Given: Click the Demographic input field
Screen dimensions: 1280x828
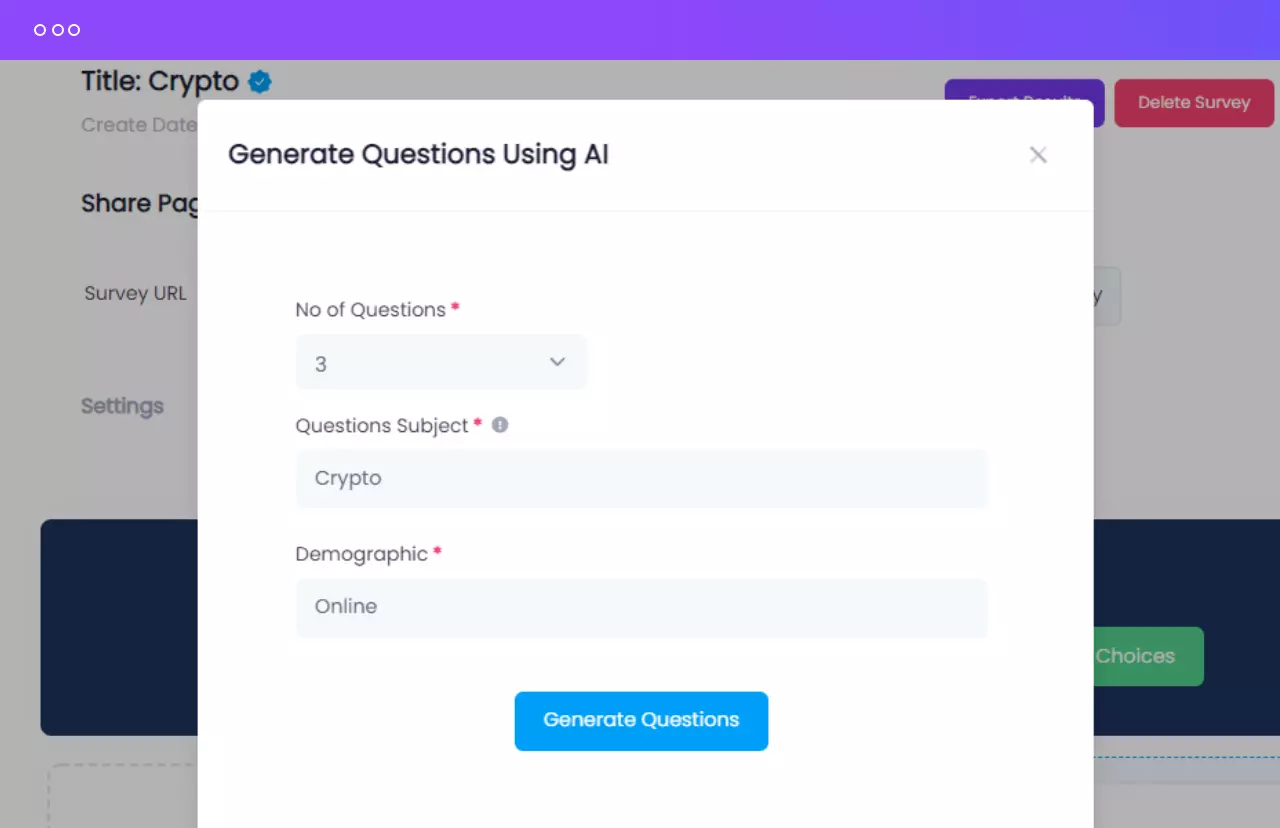Looking at the screenshot, I should tap(641, 607).
